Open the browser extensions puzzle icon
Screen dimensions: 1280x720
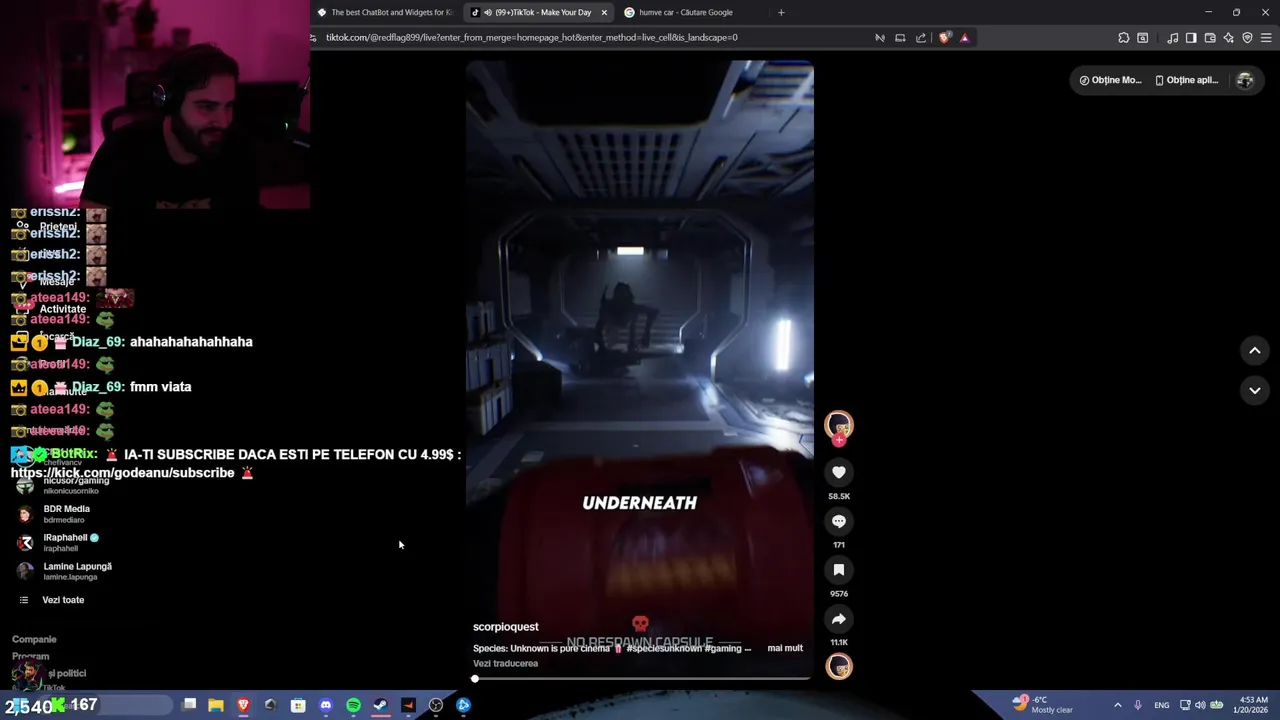[1124, 38]
